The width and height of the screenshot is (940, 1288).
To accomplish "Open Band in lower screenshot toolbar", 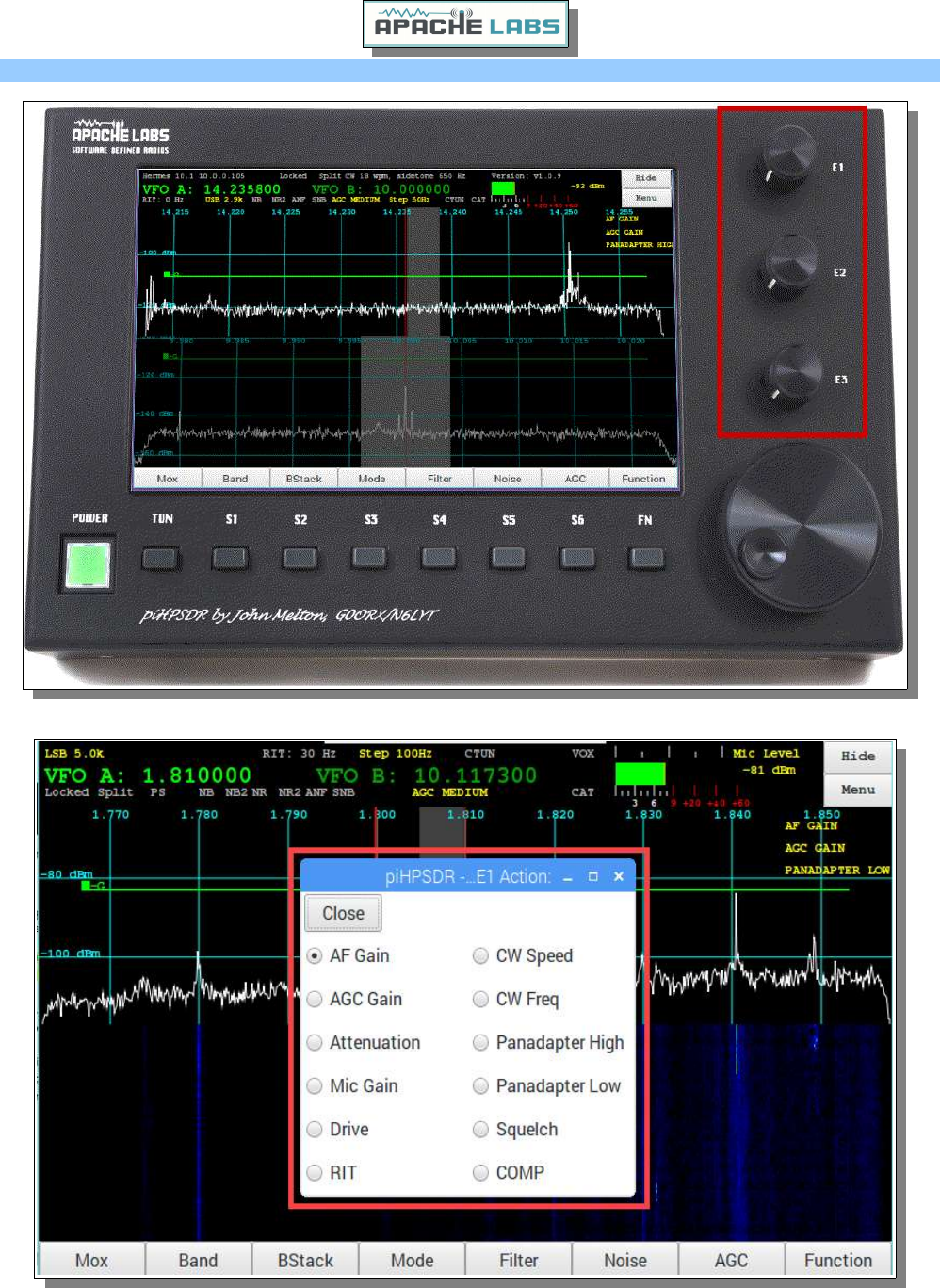I will point(198,1260).
